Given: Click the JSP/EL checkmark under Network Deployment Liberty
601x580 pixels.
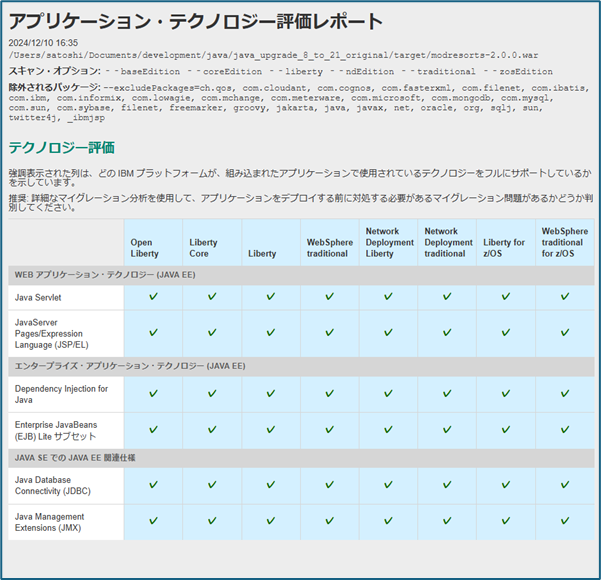Looking at the screenshot, I should 388,332.
